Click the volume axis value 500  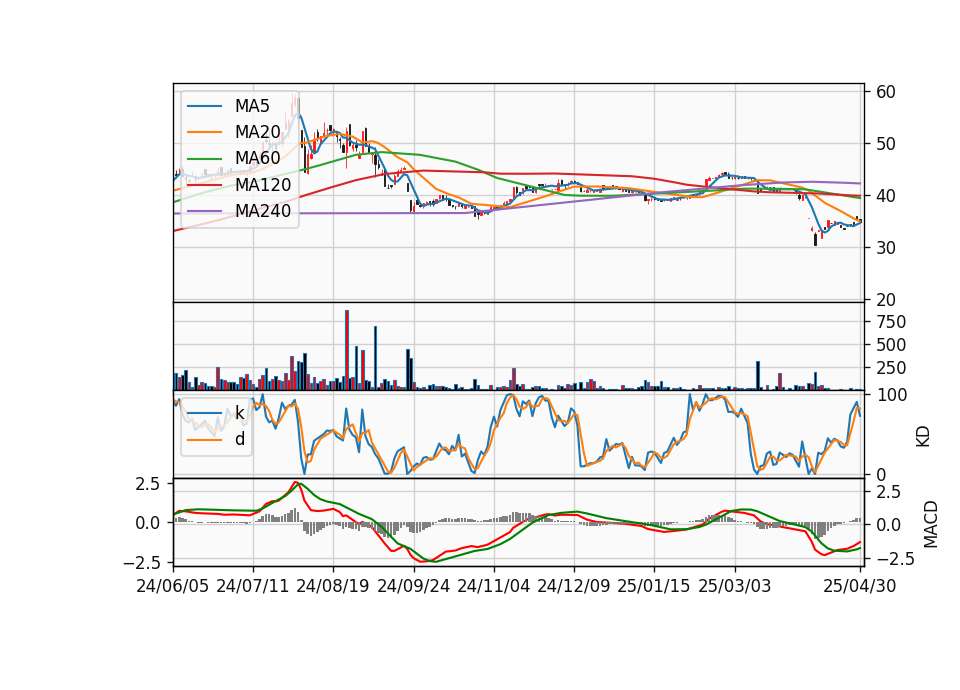(891, 345)
